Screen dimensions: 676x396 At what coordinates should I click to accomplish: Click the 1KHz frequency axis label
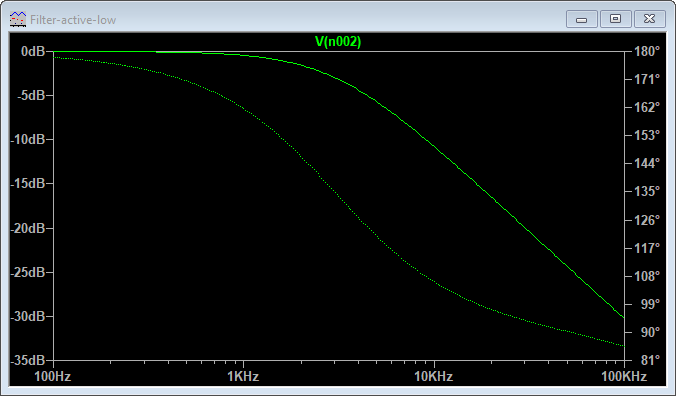(243, 376)
